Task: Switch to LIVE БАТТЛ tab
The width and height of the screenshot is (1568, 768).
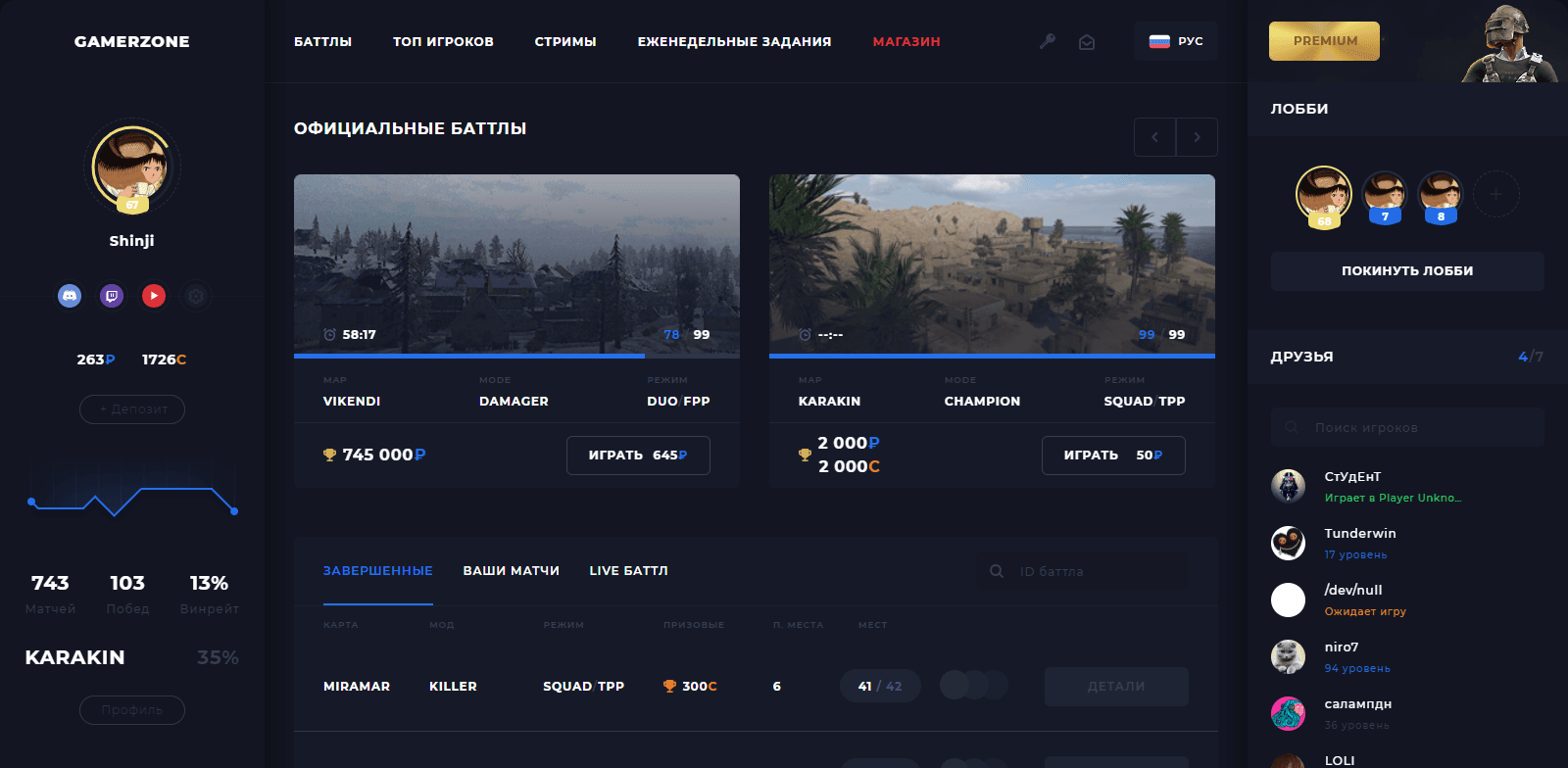Action: 628,570
